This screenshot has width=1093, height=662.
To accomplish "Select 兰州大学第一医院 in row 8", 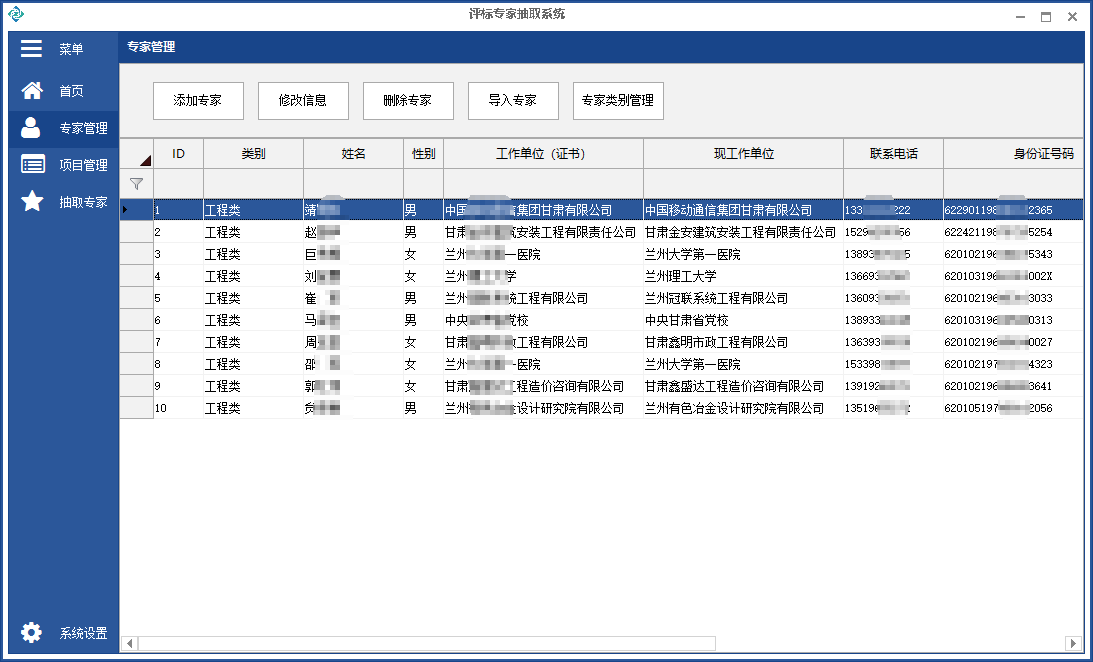I will [x=743, y=364].
